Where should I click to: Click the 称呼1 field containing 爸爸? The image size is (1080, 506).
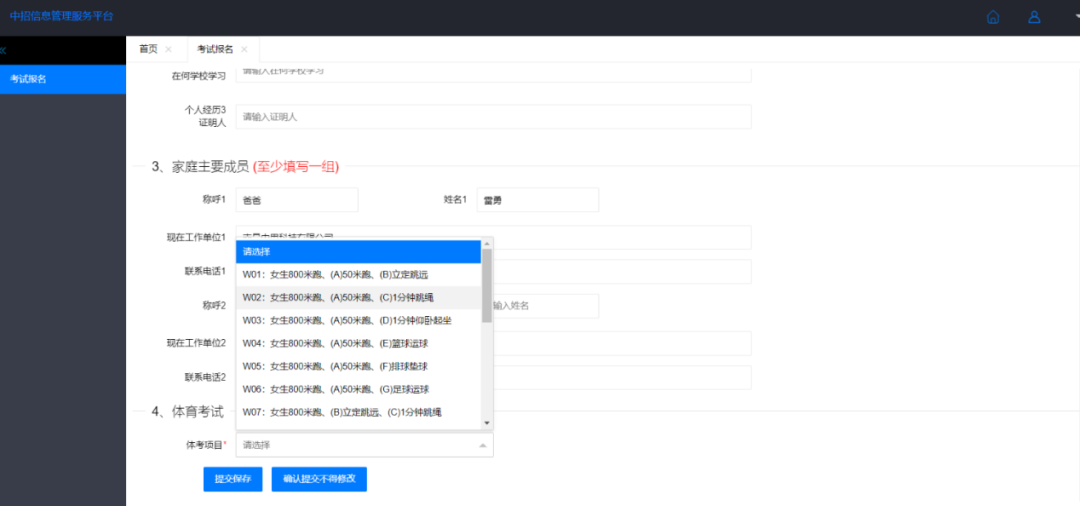coord(297,200)
